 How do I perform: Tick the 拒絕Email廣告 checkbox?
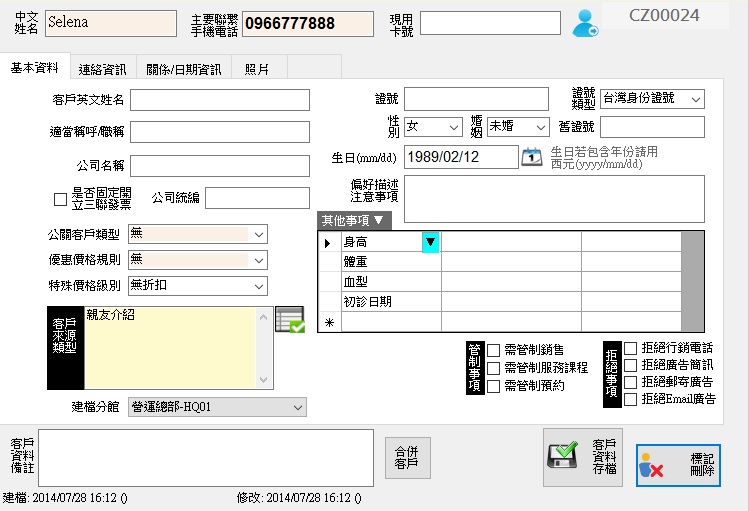coord(630,400)
